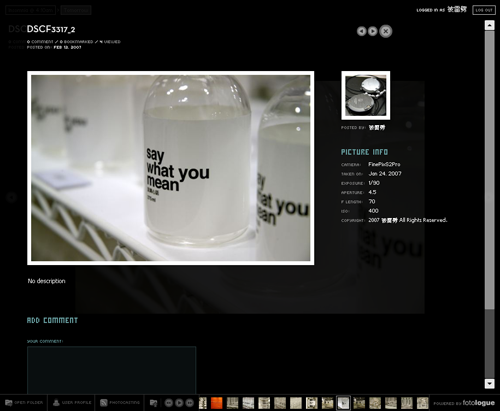This screenshot has width=500, height=411.
Task: Go to the next photo arrow button
Action: click(373, 31)
